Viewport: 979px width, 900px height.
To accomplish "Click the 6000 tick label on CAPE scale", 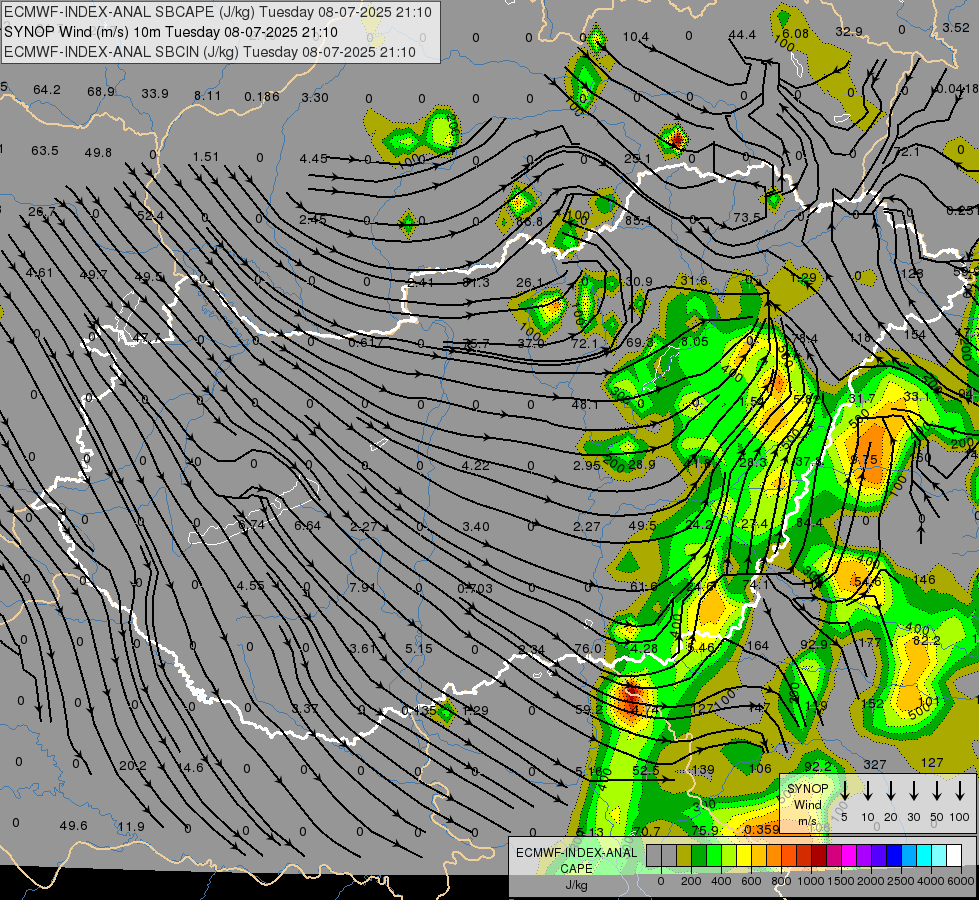I will 962,881.
